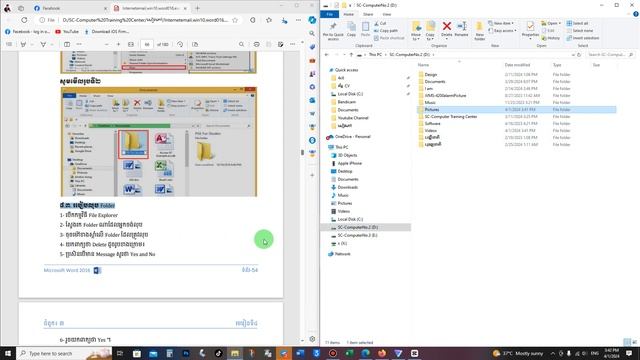640x360 pixels.
Task: Click History in the Open group
Action: click(x=551, y=38)
